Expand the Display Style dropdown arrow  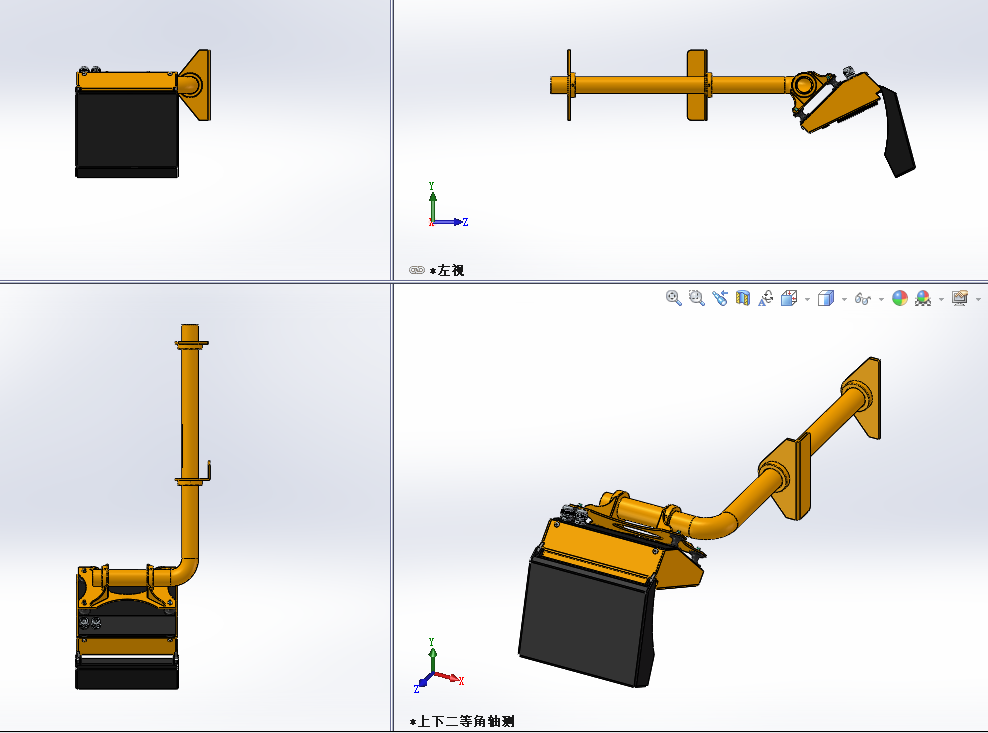pos(844,299)
